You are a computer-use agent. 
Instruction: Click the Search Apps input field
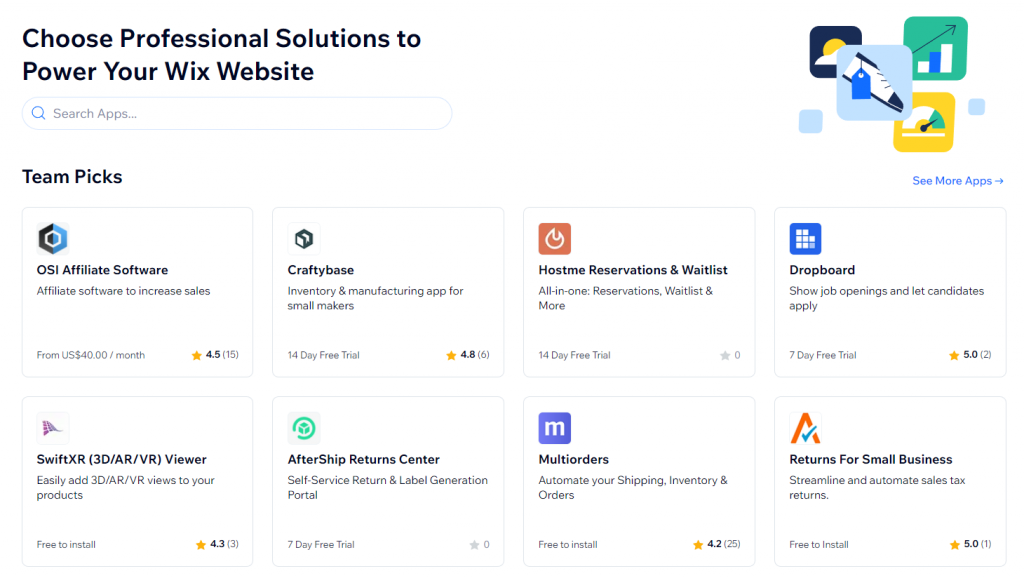tap(236, 113)
